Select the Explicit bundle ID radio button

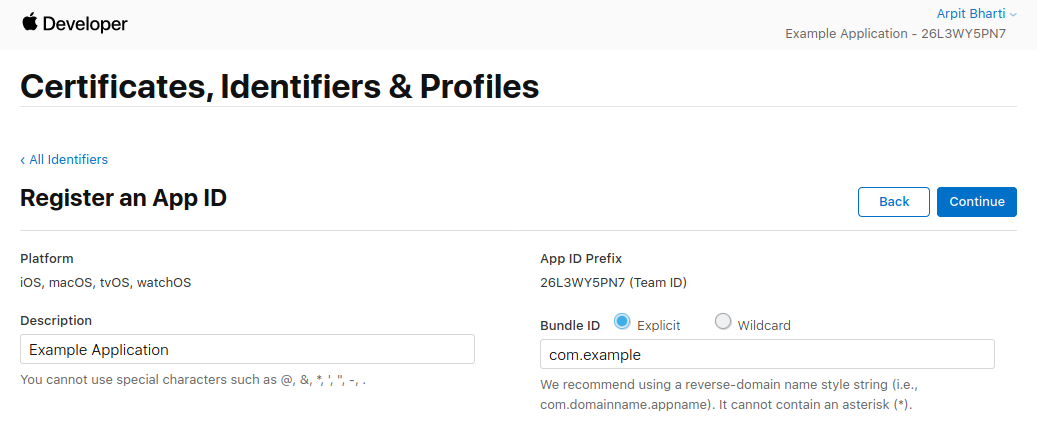622,322
